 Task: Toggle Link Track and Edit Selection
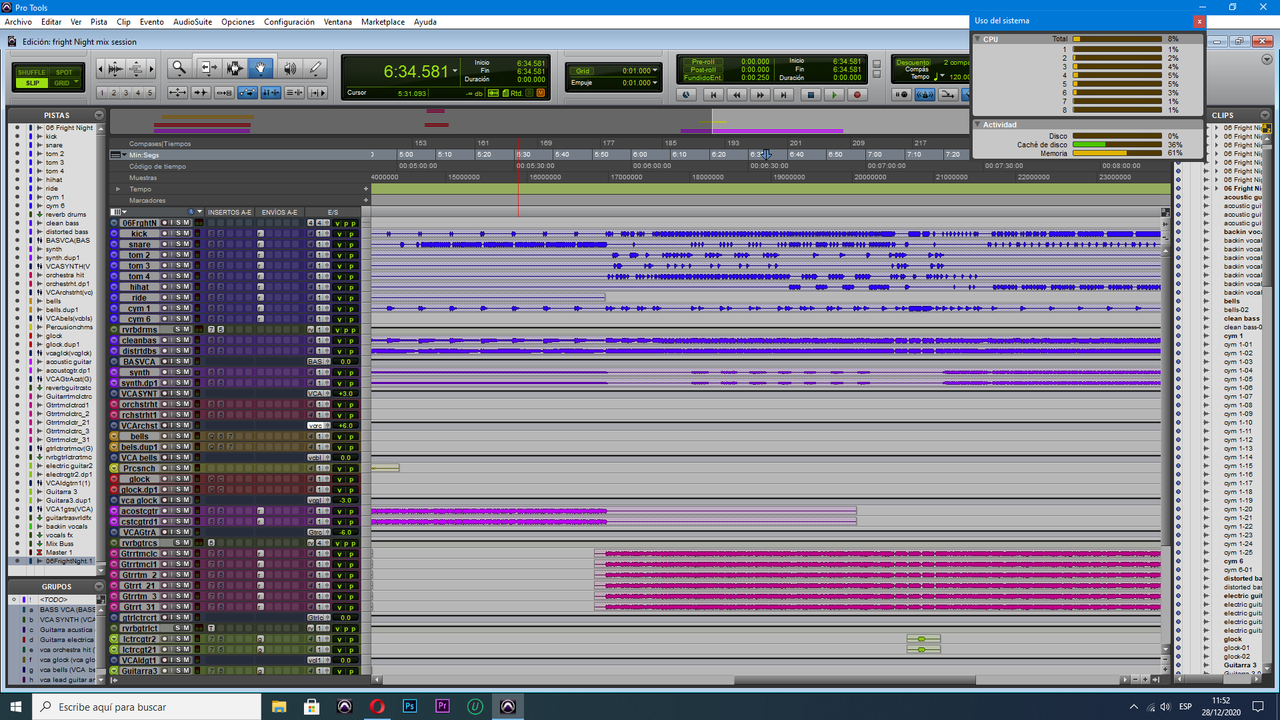tap(294, 92)
